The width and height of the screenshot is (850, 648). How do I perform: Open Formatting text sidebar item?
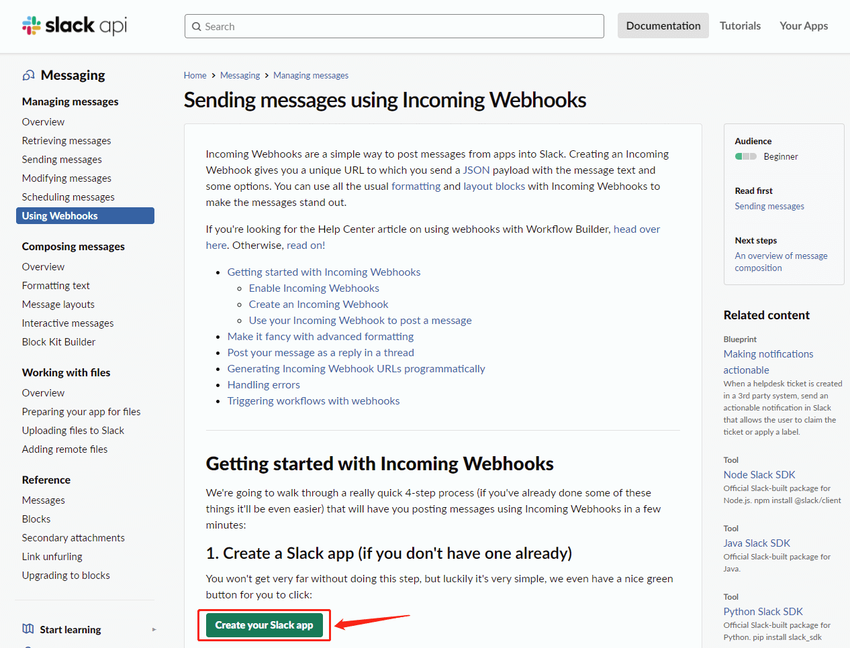55,286
